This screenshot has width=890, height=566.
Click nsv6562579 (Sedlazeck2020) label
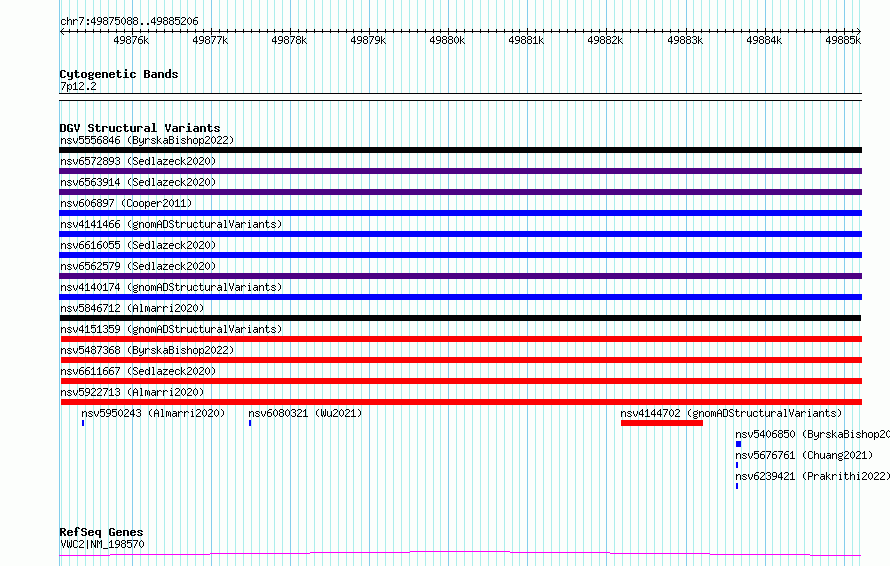138,266
